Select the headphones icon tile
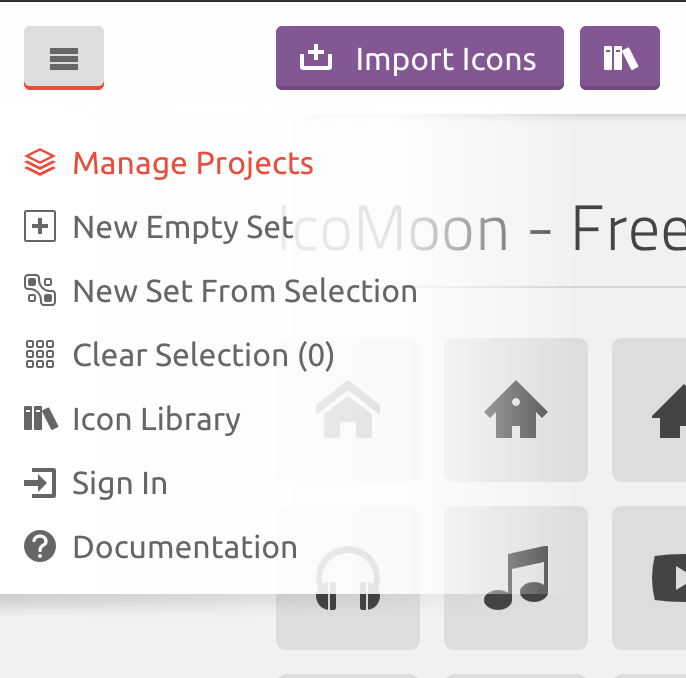The height and width of the screenshot is (678, 686). click(x=348, y=578)
